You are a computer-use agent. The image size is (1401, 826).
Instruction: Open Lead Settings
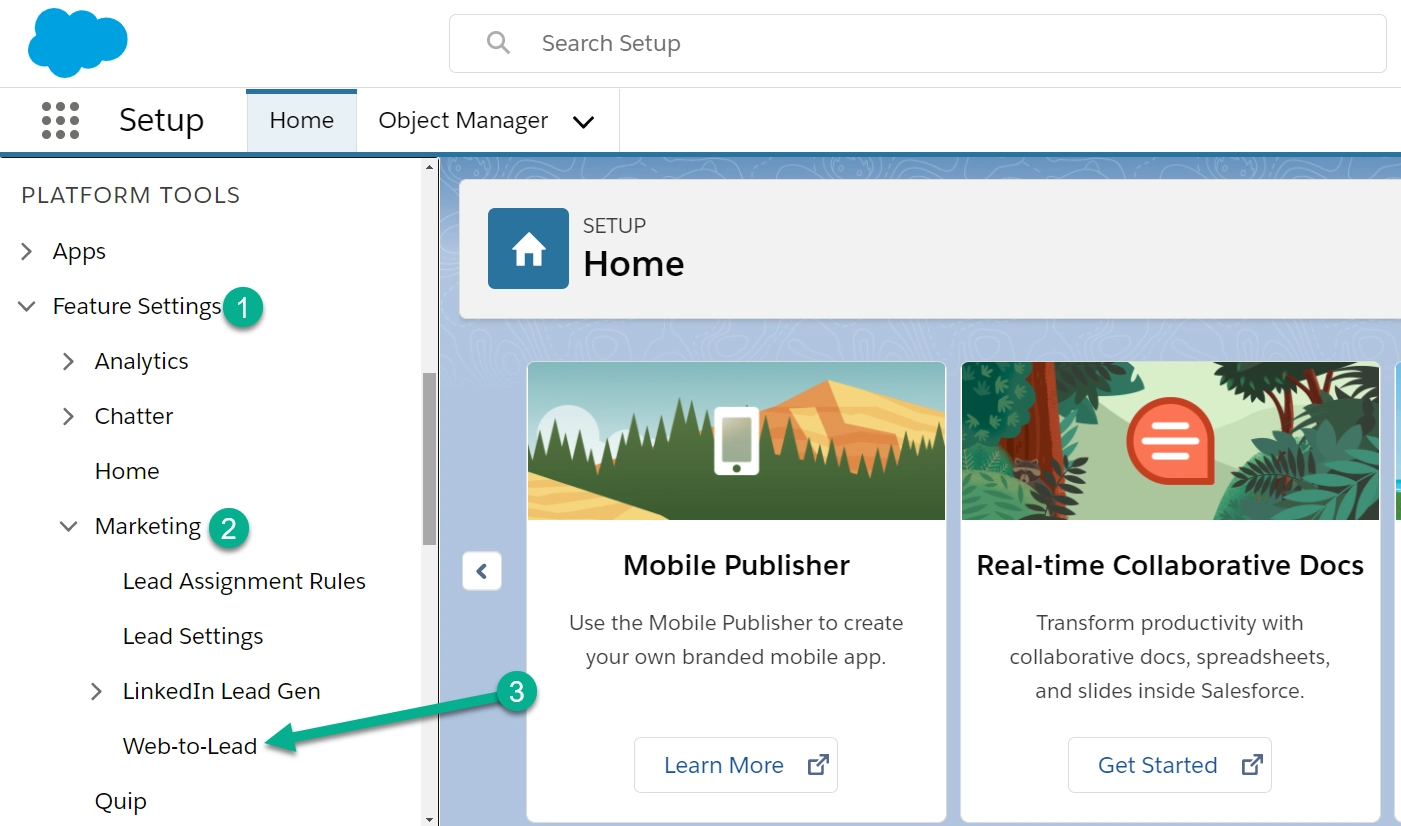[x=193, y=636]
